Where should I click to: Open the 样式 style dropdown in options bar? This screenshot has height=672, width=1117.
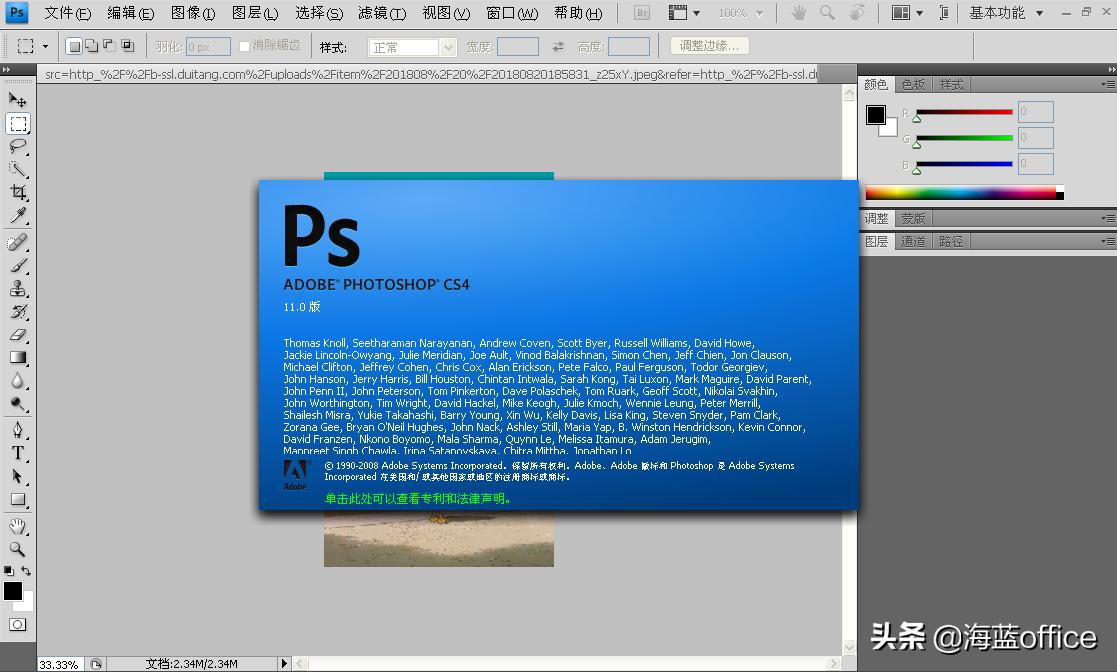tap(410, 45)
